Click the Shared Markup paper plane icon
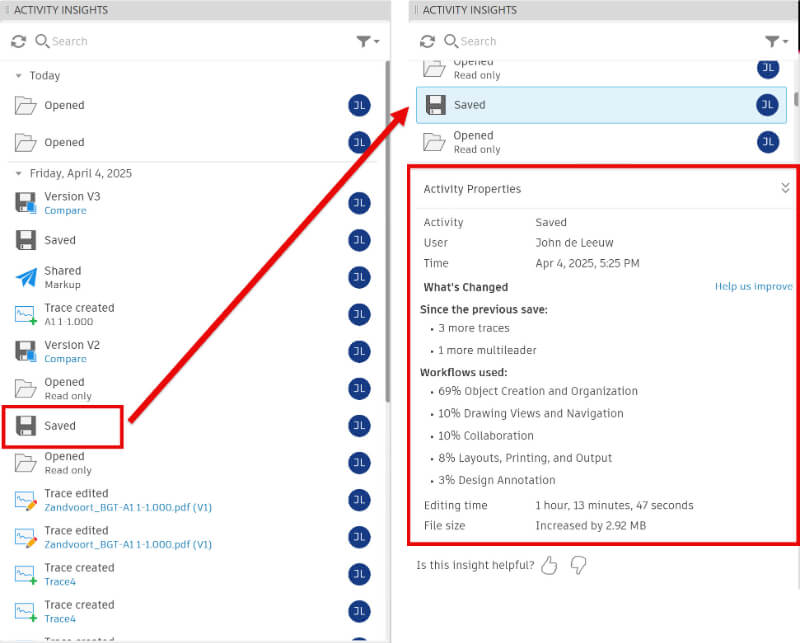The height and width of the screenshot is (643, 800). (26, 277)
